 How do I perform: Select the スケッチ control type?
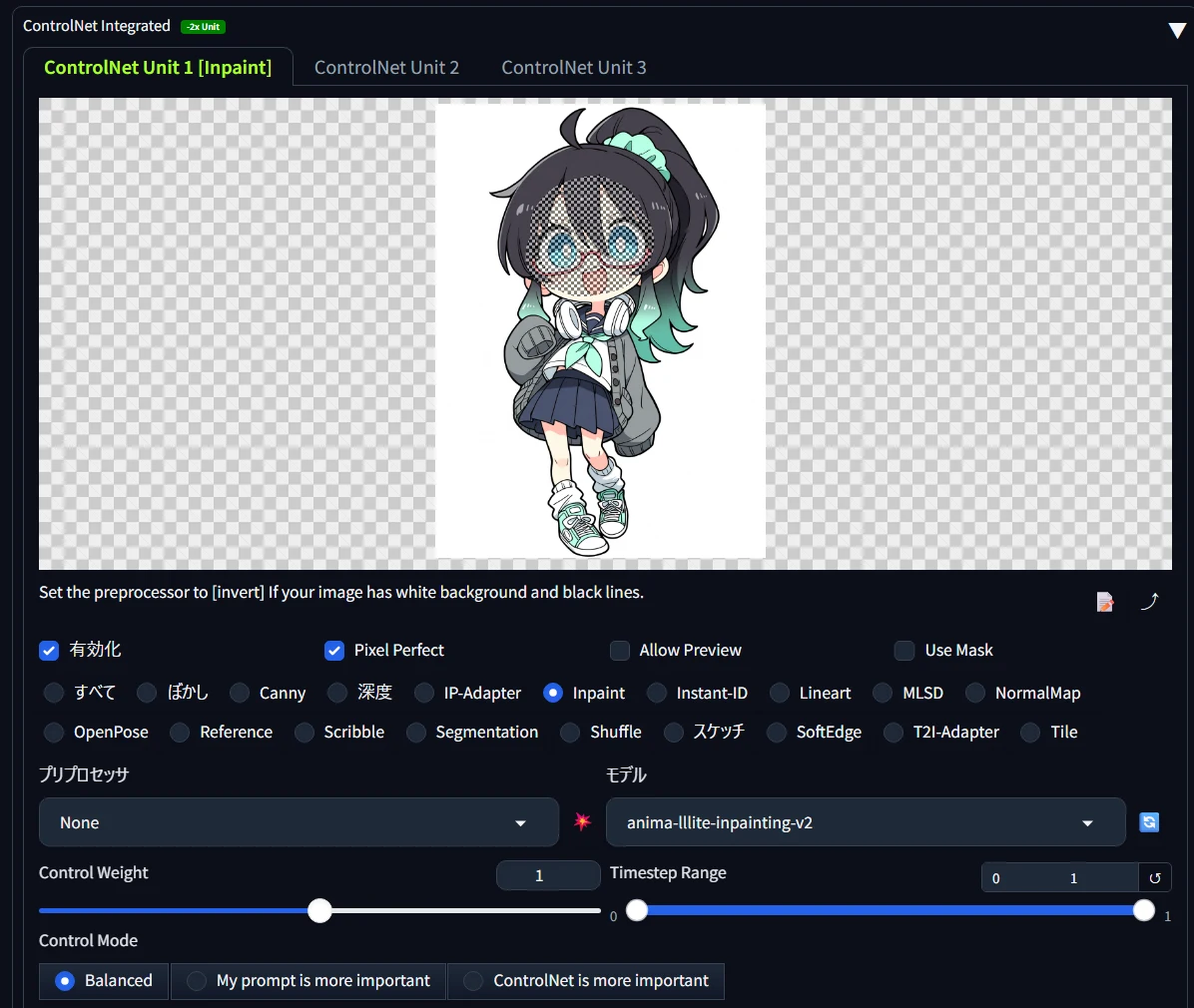pyautogui.click(x=673, y=733)
